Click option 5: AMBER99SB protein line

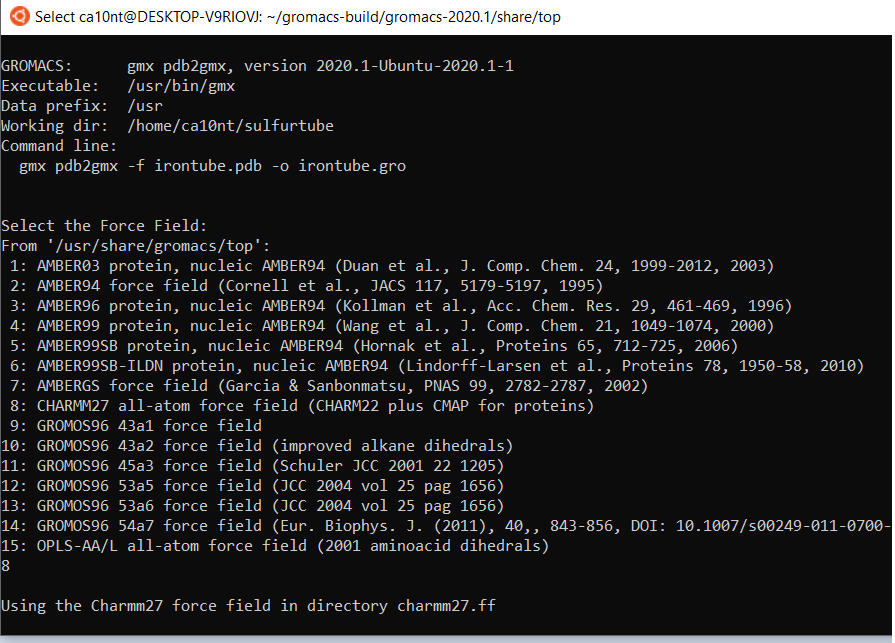click(x=374, y=346)
